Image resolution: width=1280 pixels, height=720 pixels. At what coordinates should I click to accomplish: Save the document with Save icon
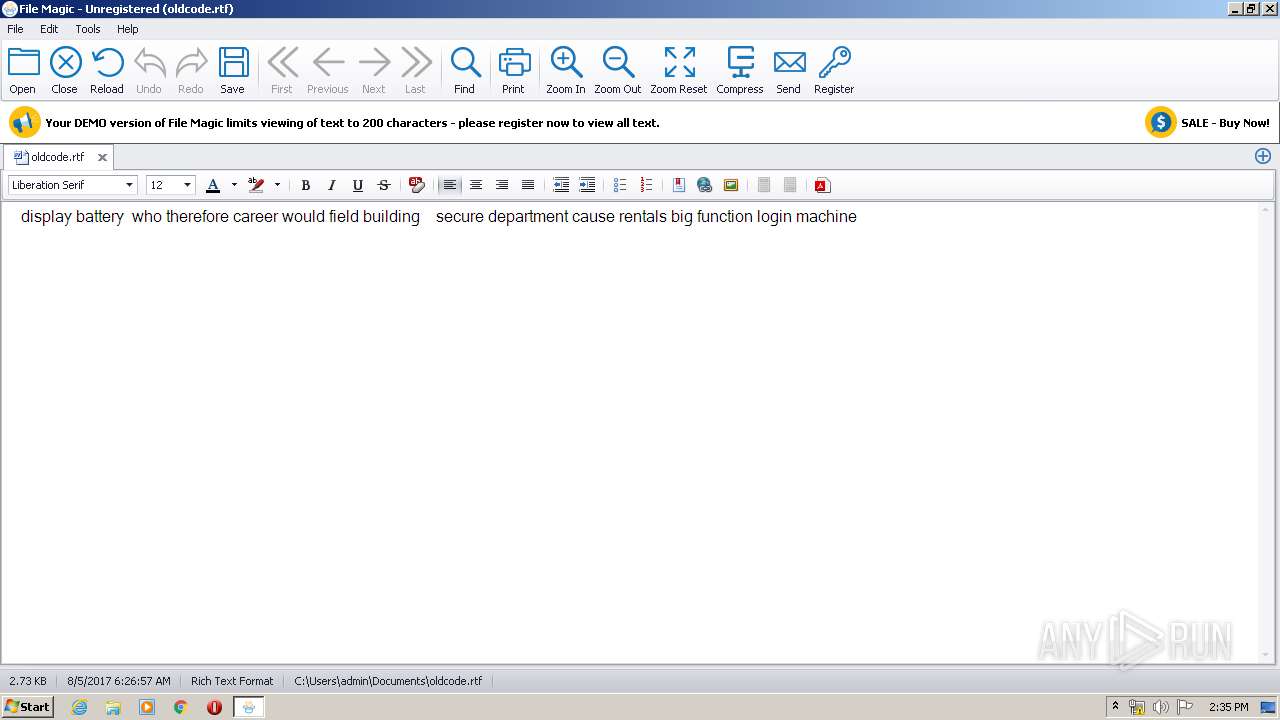[x=233, y=70]
